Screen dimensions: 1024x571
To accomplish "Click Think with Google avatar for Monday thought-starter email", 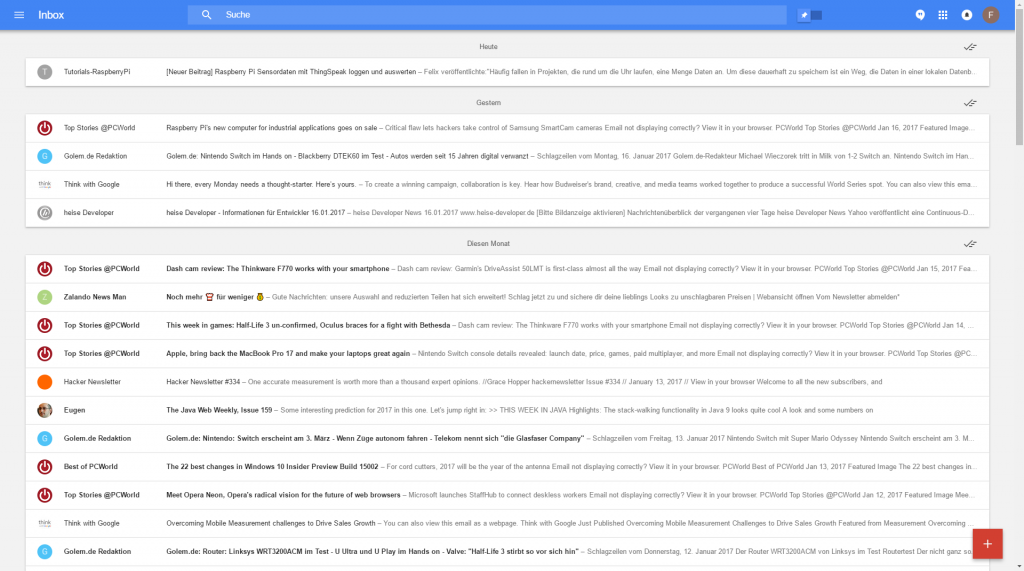I will 44,184.
